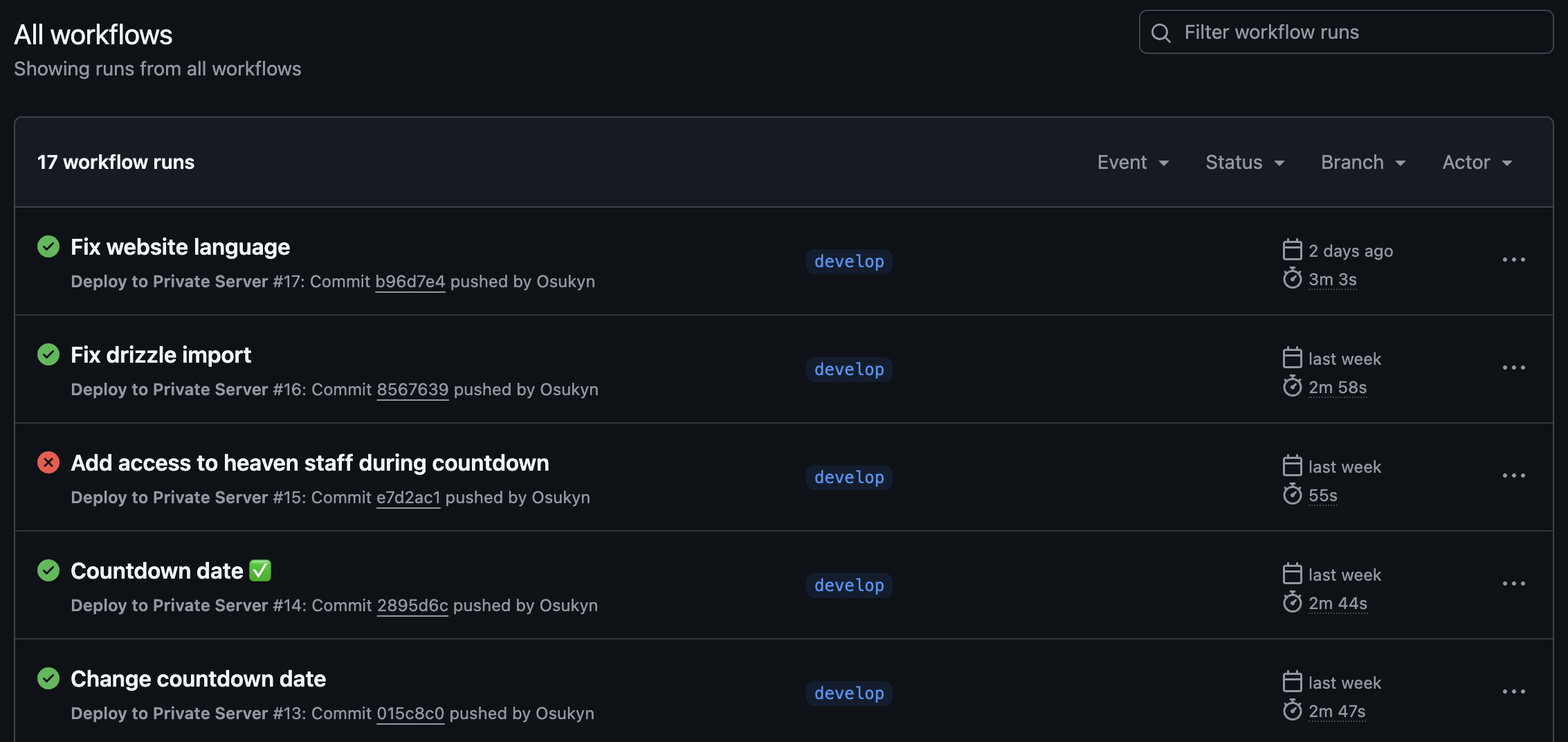The width and height of the screenshot is (1568, 742).
Task: Expand the Status filter dropdown
Action: point(1245,163)
